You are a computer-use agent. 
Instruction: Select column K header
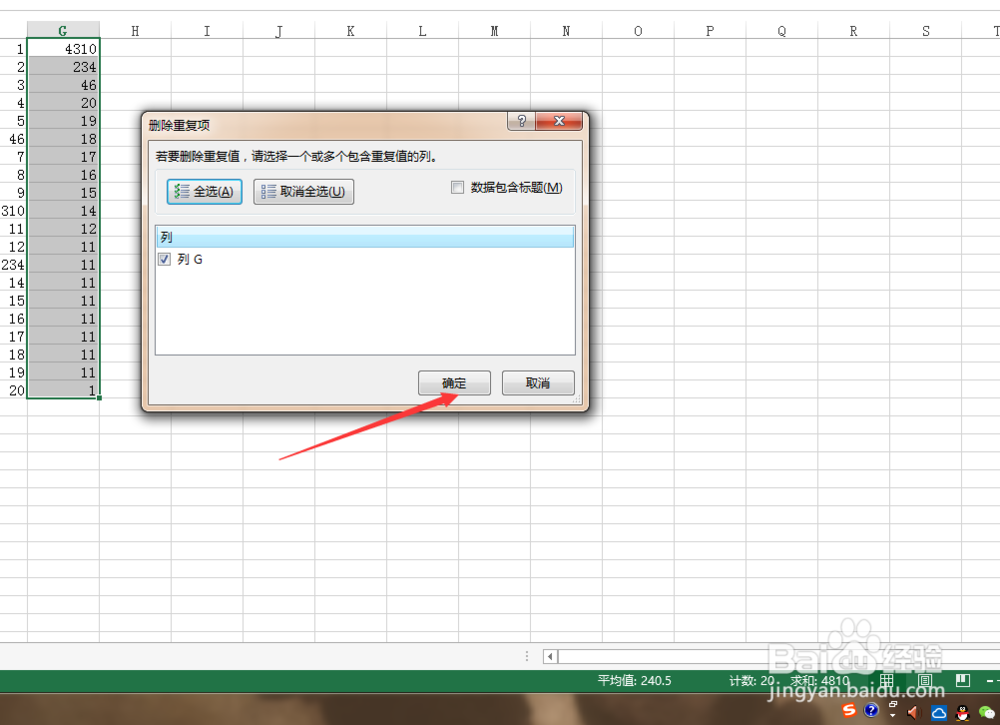pyautogui.click(x=351, y=31)
